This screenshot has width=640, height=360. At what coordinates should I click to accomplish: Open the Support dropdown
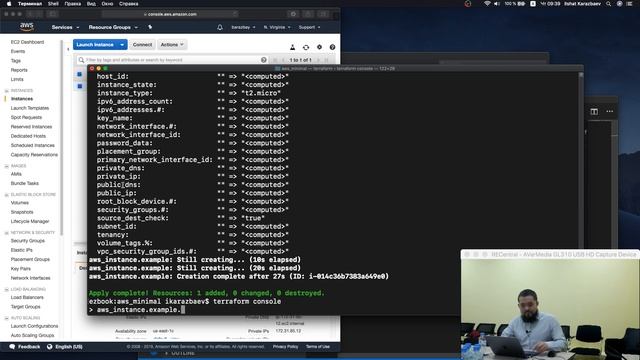(x=309, y=27)
